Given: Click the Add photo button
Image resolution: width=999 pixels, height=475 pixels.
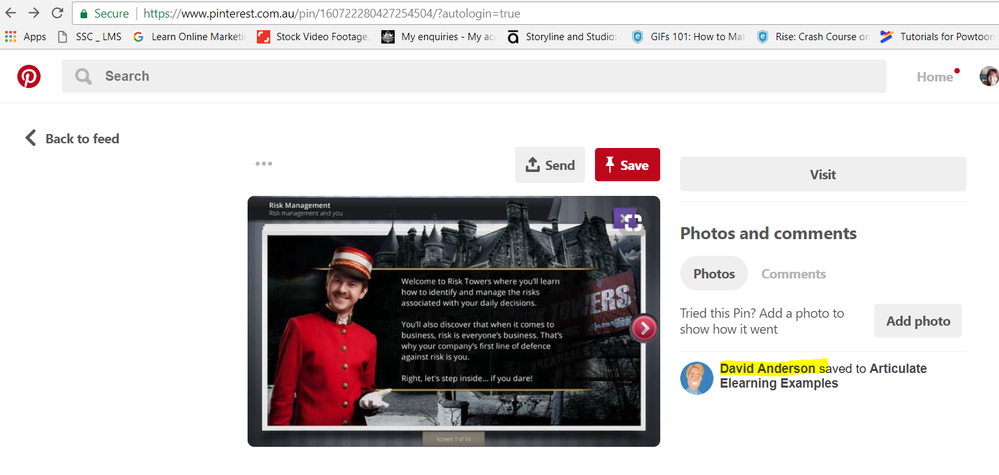Looking at the screenshot, I should coord(917,321).
